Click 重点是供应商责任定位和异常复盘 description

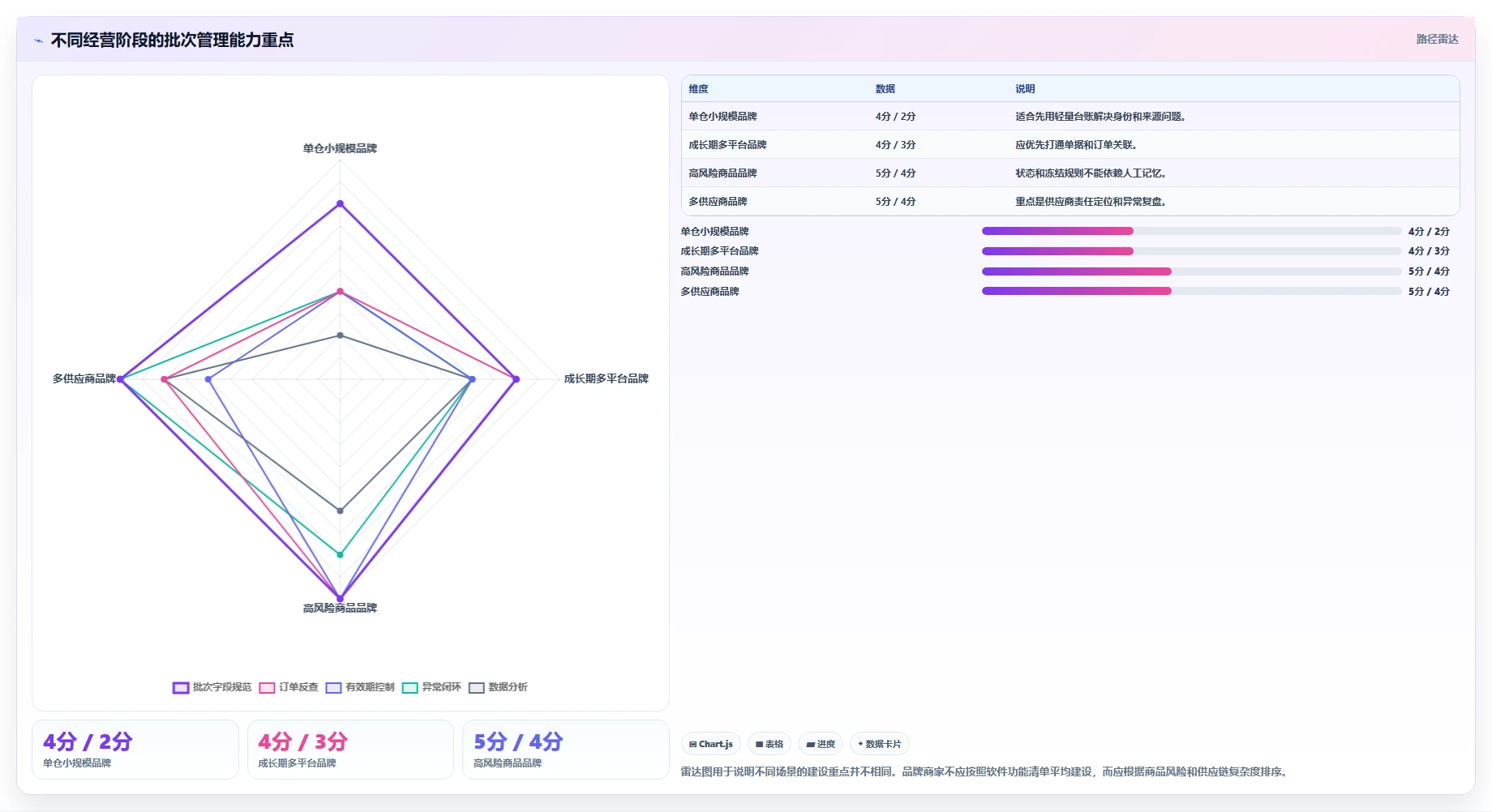point(1091,202)
